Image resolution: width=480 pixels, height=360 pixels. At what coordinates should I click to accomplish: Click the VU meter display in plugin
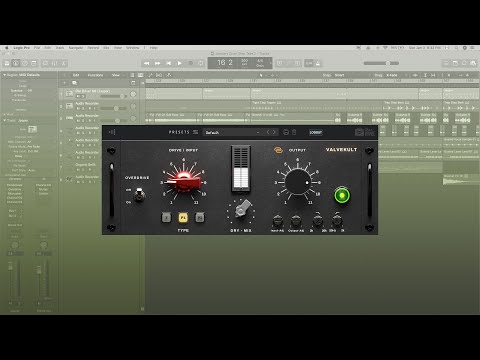pyautogui.click(x=241, y=169)
